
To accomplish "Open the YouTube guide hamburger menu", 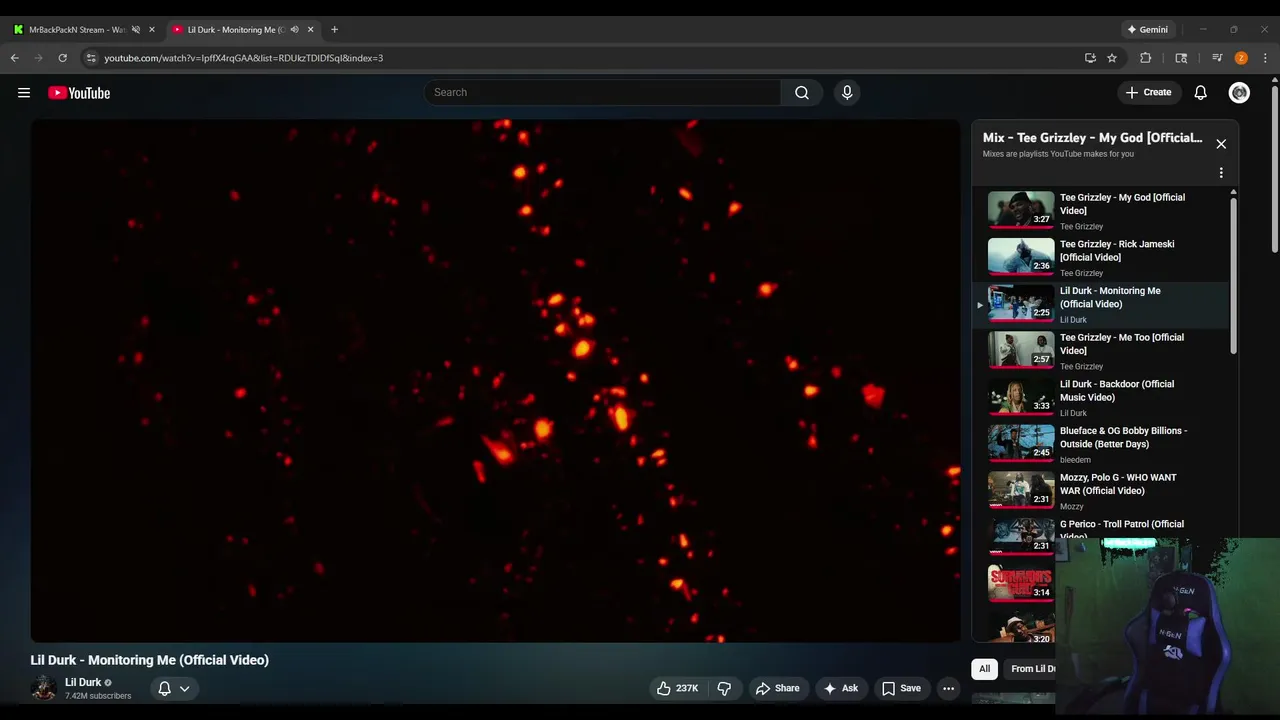I will (x=24, y=93).
